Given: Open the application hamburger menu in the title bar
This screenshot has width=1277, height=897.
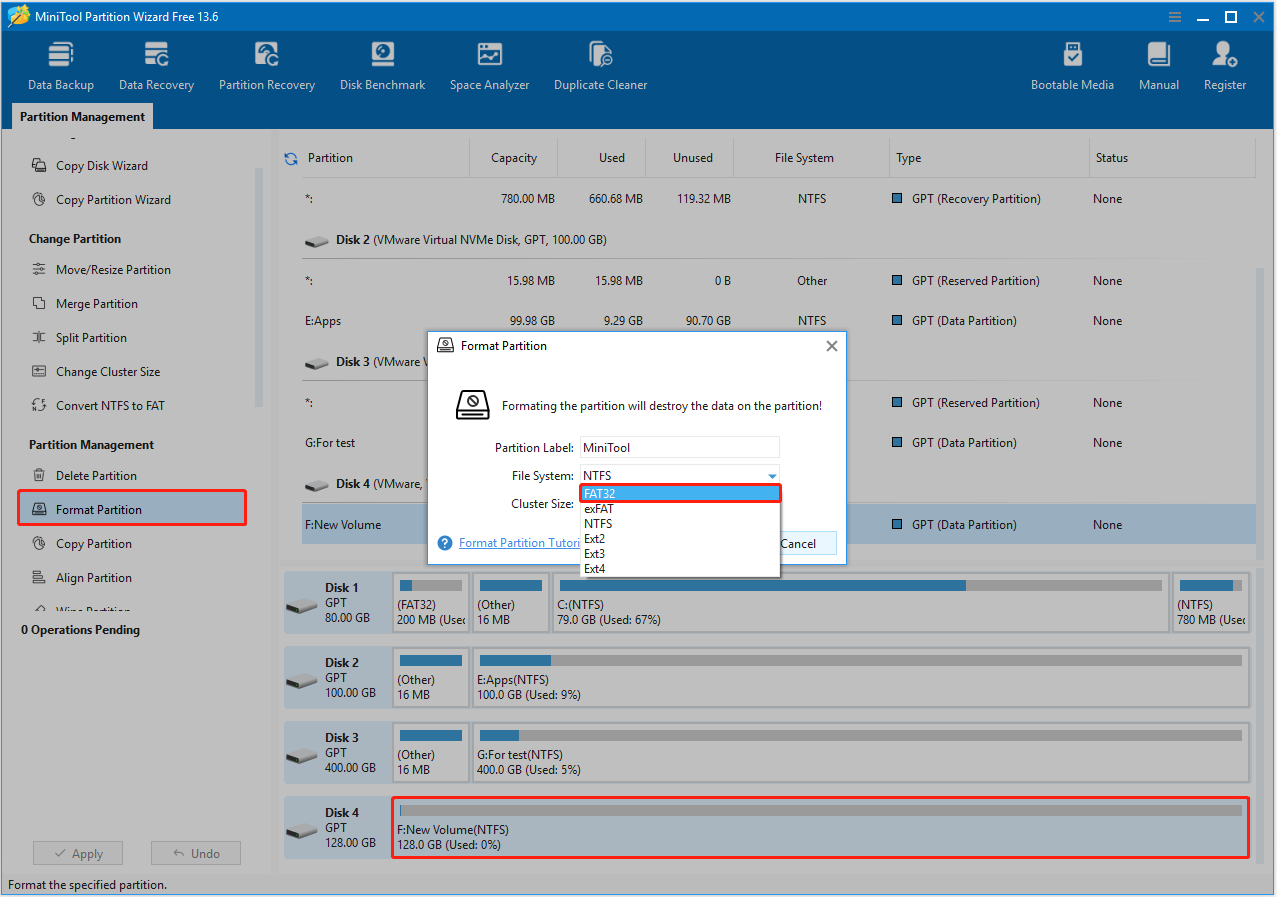Looking at the screenshot, I should click(x=1175, y=17).
